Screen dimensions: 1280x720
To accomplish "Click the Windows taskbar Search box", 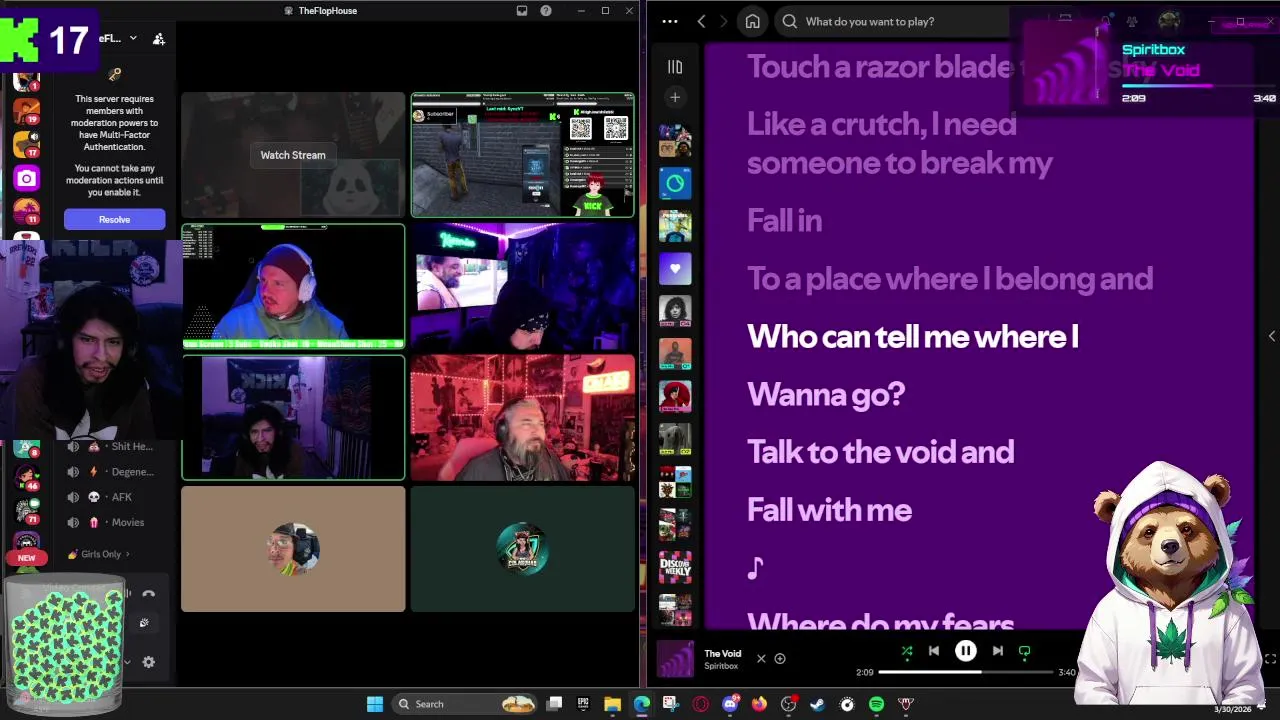I will 465,704.
